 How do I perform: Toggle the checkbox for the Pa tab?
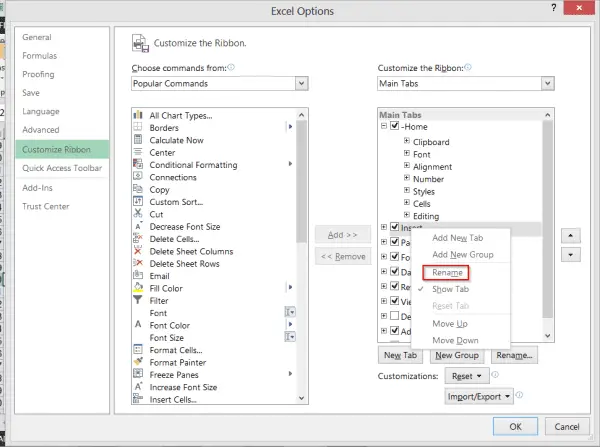tap(395, 241)
